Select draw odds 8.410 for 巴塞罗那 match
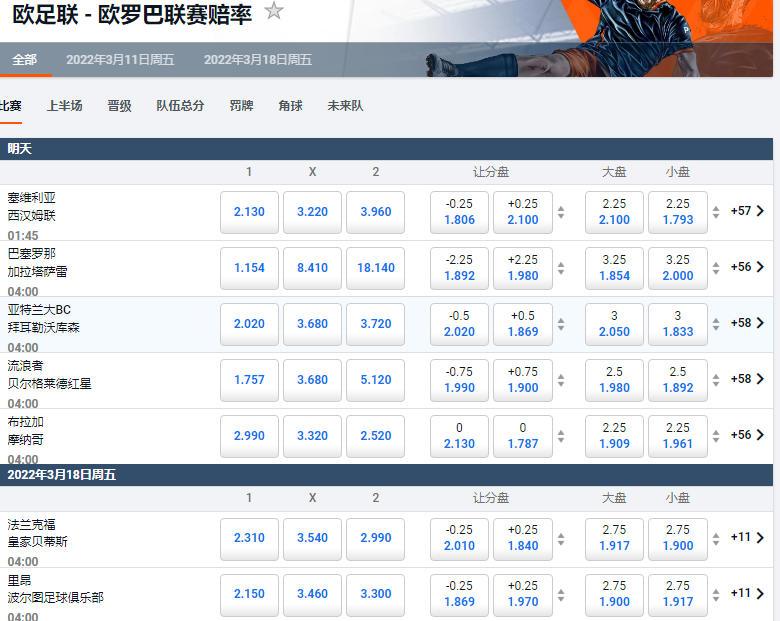This screenshot has width=780, height=621. pos(312,268)
